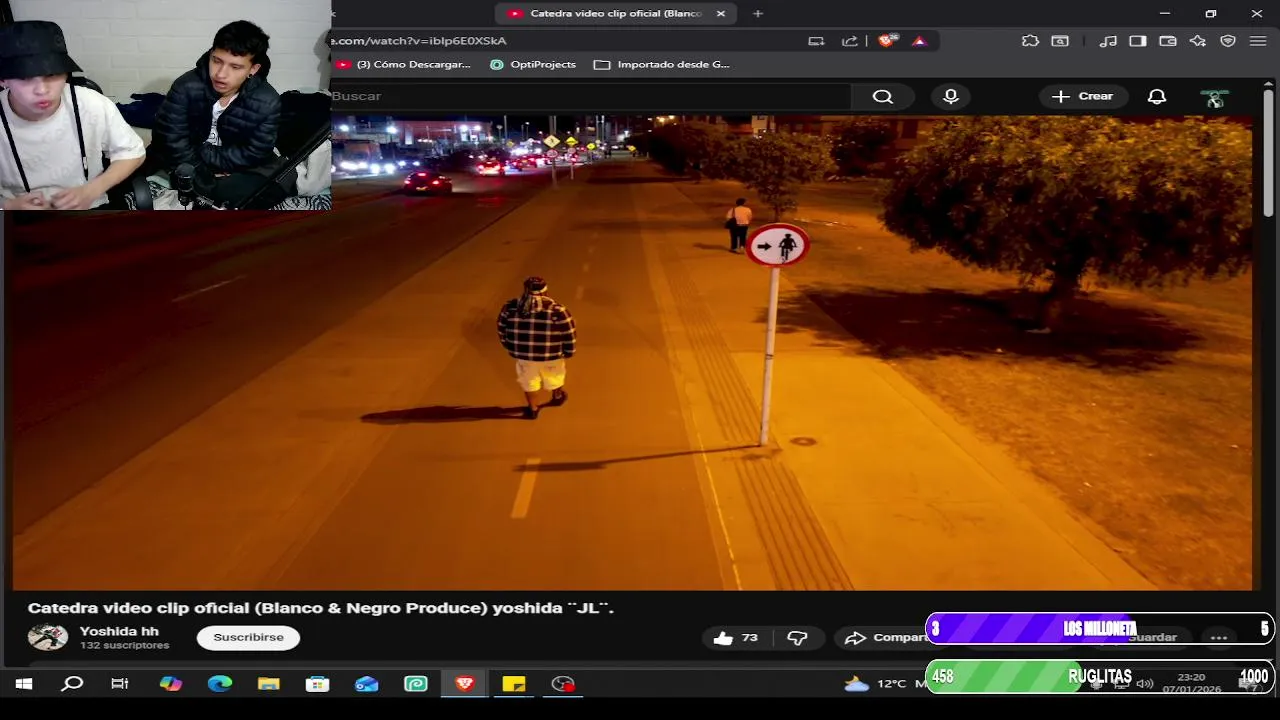Expand the Importado desde bookmarks folder
The image size is (1280, 720).
pyautogui.click(x=662, y=64)
